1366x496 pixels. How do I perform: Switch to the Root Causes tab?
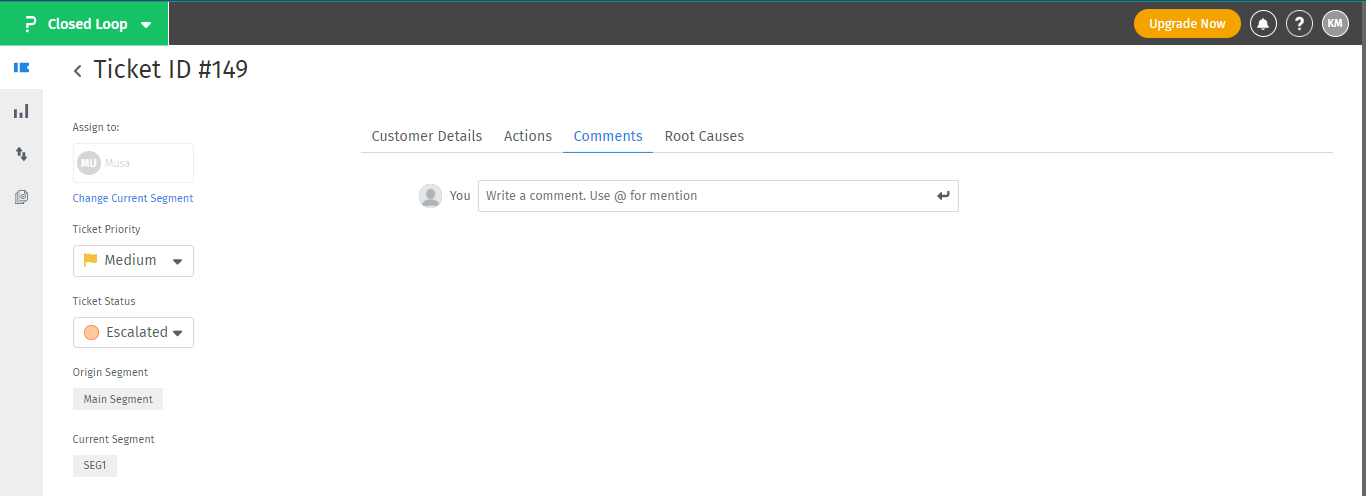[x=704, y=136]
